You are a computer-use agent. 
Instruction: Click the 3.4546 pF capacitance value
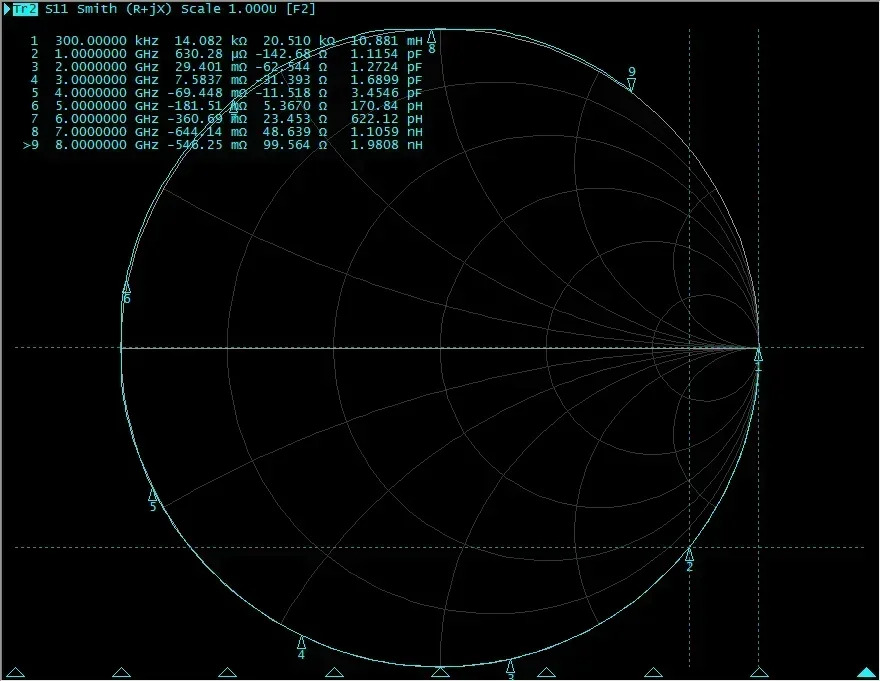click(386, 93)
